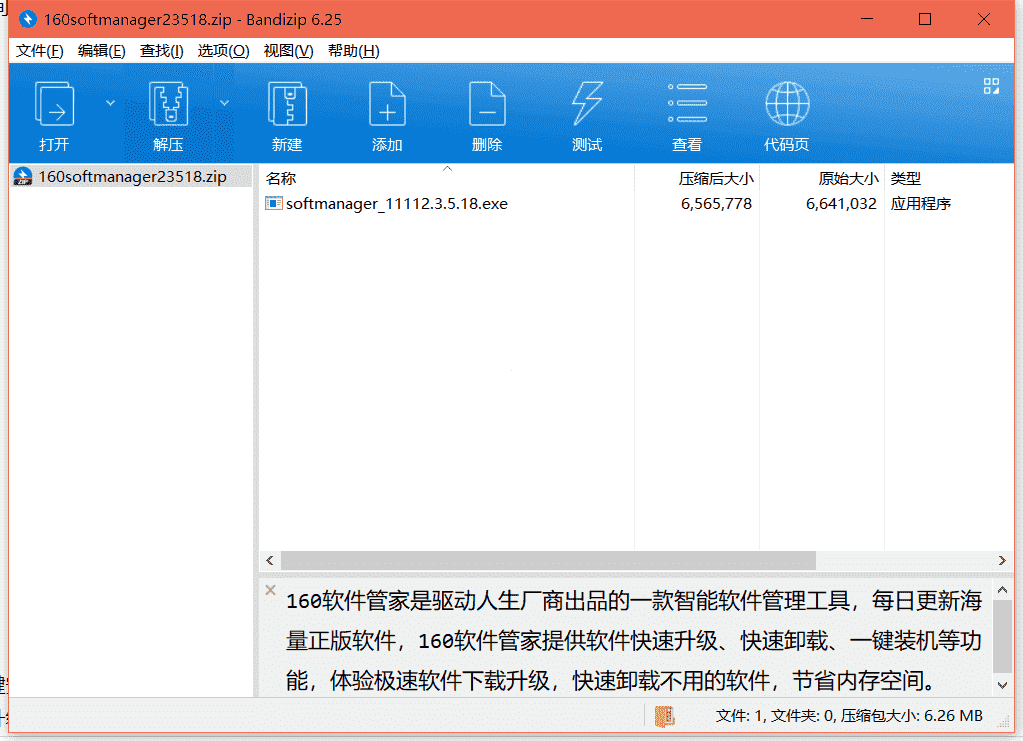Click the status bar file count text

click(x=849, y=716)
